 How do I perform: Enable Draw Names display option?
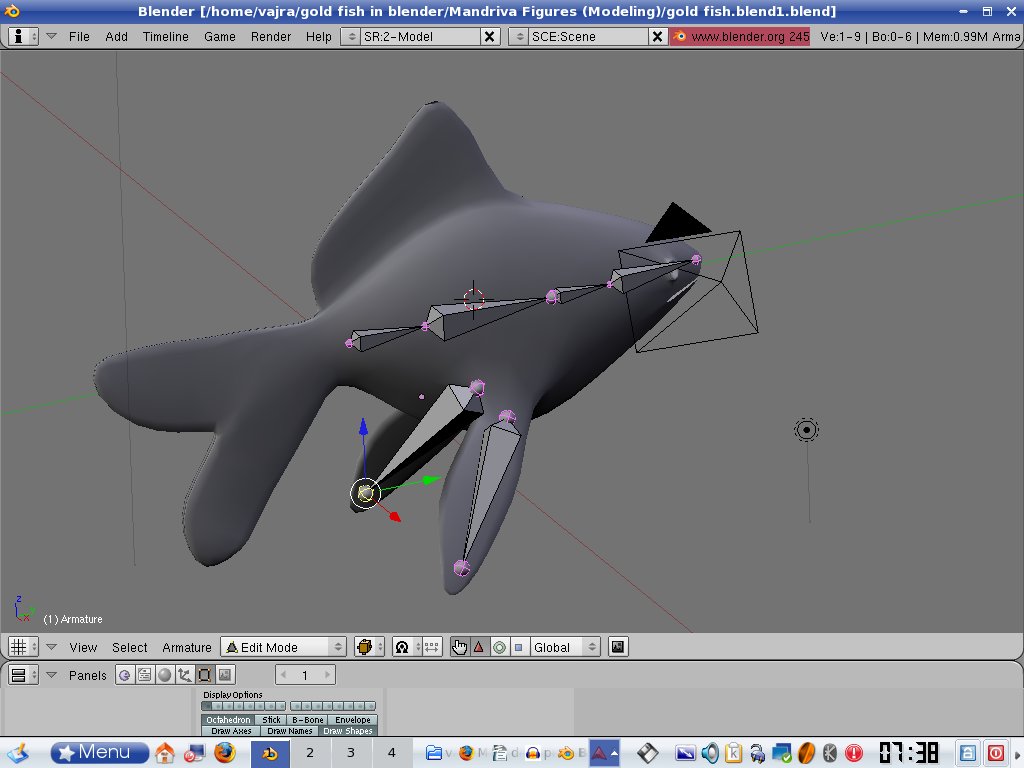point(290,731)
